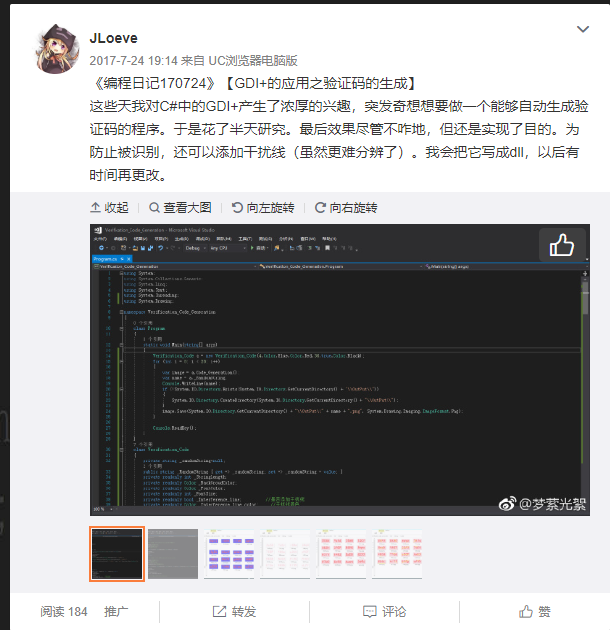Screen dimensions: 610x630
Task: Select the fifth thumbnail with red captchas
Action: pos(341,554)
